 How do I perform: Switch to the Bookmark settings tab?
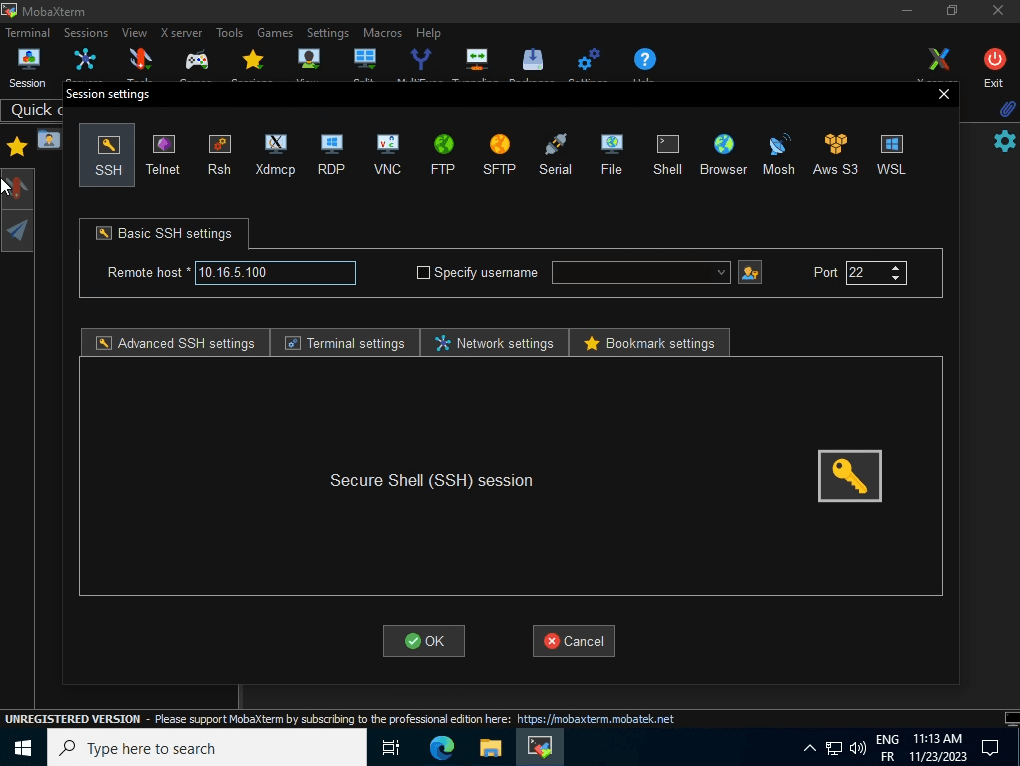[649, 343]
